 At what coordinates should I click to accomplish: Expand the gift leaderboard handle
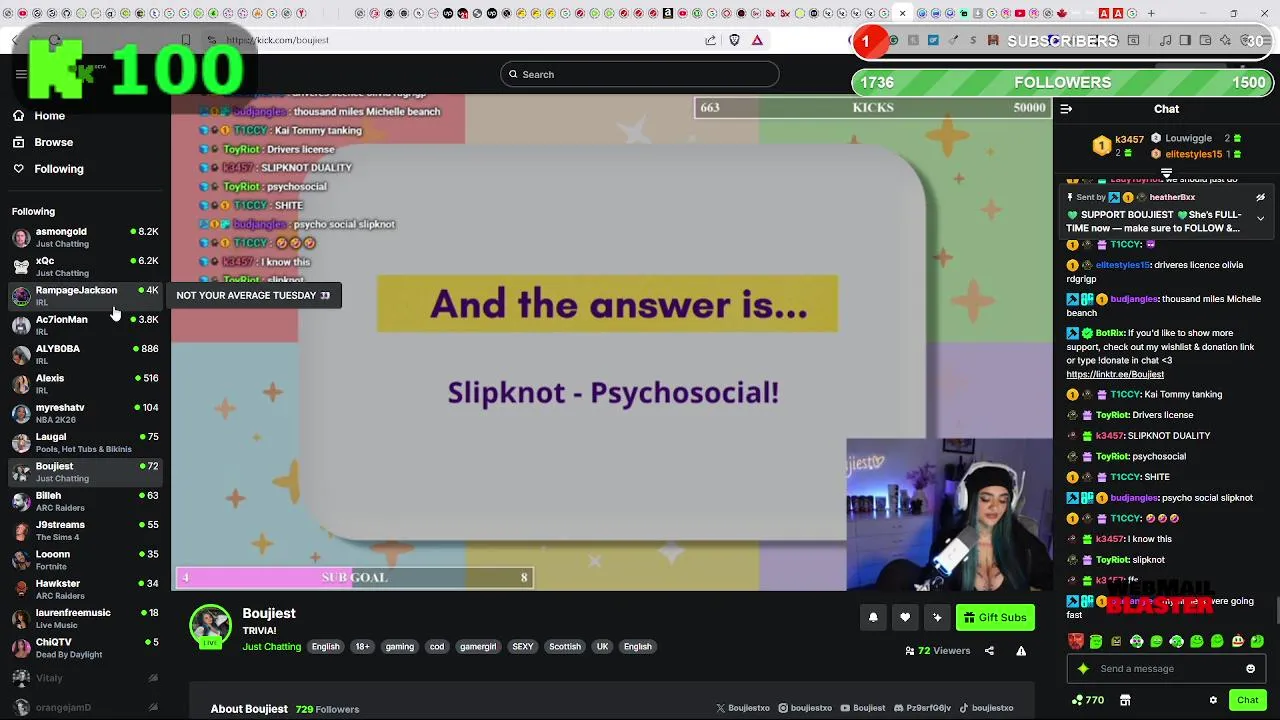click(x=1166, y=173)
